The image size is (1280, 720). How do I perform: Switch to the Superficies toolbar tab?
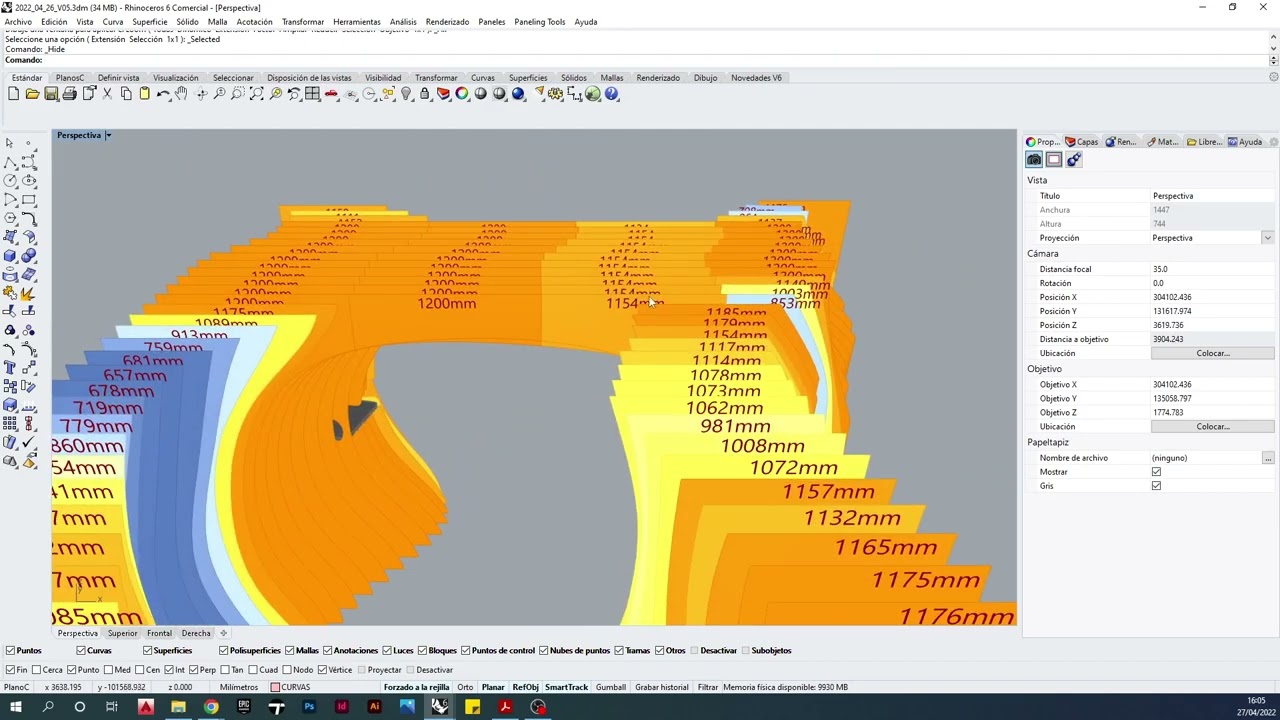pos(527,78)
